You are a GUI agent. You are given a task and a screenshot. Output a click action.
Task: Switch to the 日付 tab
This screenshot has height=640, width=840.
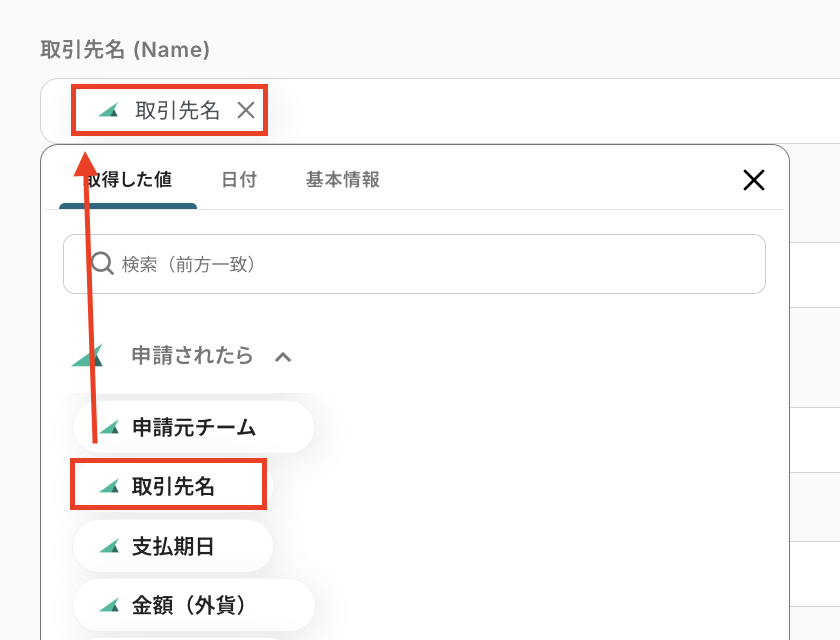[239, 180]
